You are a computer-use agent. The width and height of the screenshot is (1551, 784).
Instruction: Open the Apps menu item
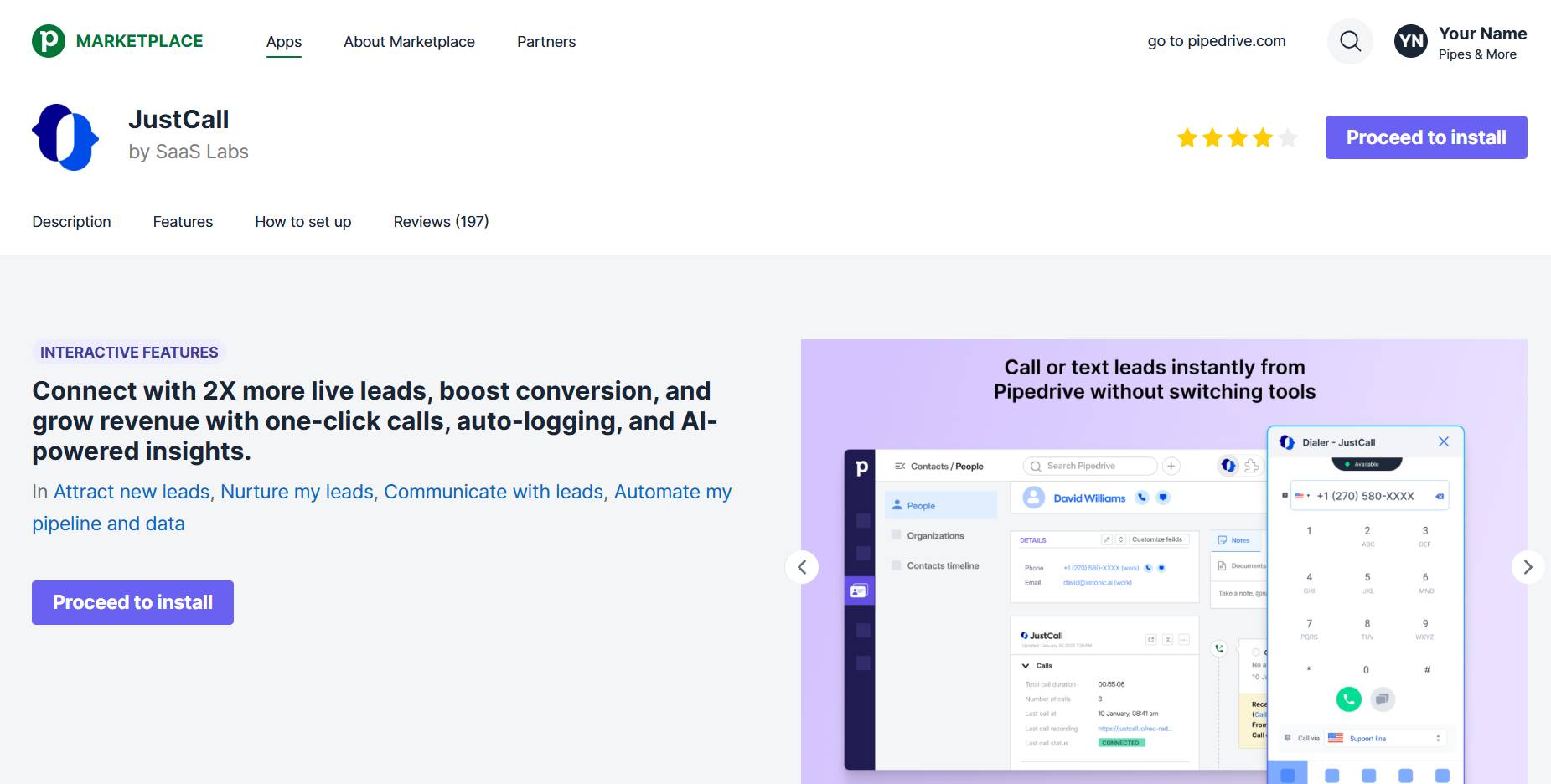point(284,42)
